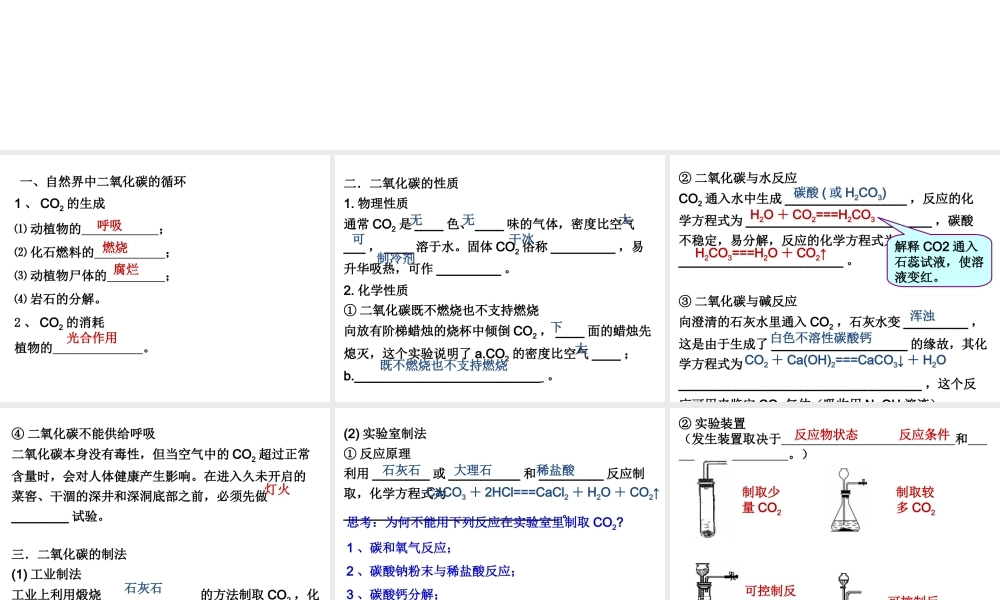Select the red answer 腐烂
Screen dimensions: 1000x600
point(126,269)
